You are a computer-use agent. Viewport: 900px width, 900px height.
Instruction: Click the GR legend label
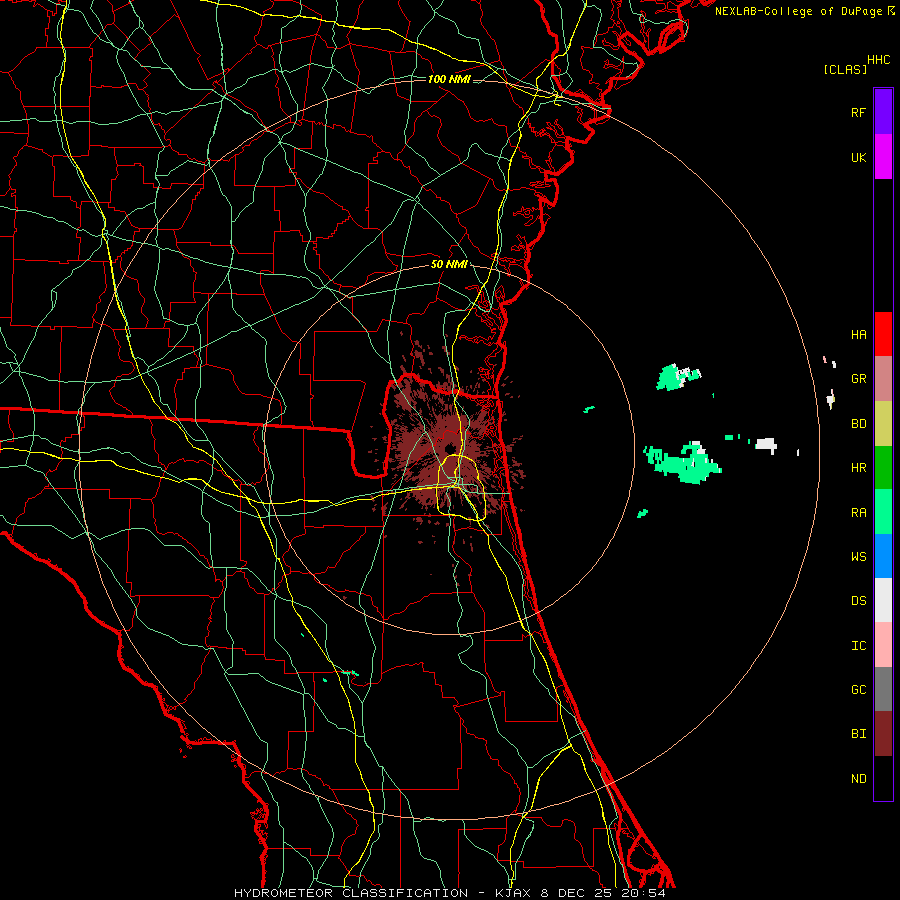pos(858,379)
